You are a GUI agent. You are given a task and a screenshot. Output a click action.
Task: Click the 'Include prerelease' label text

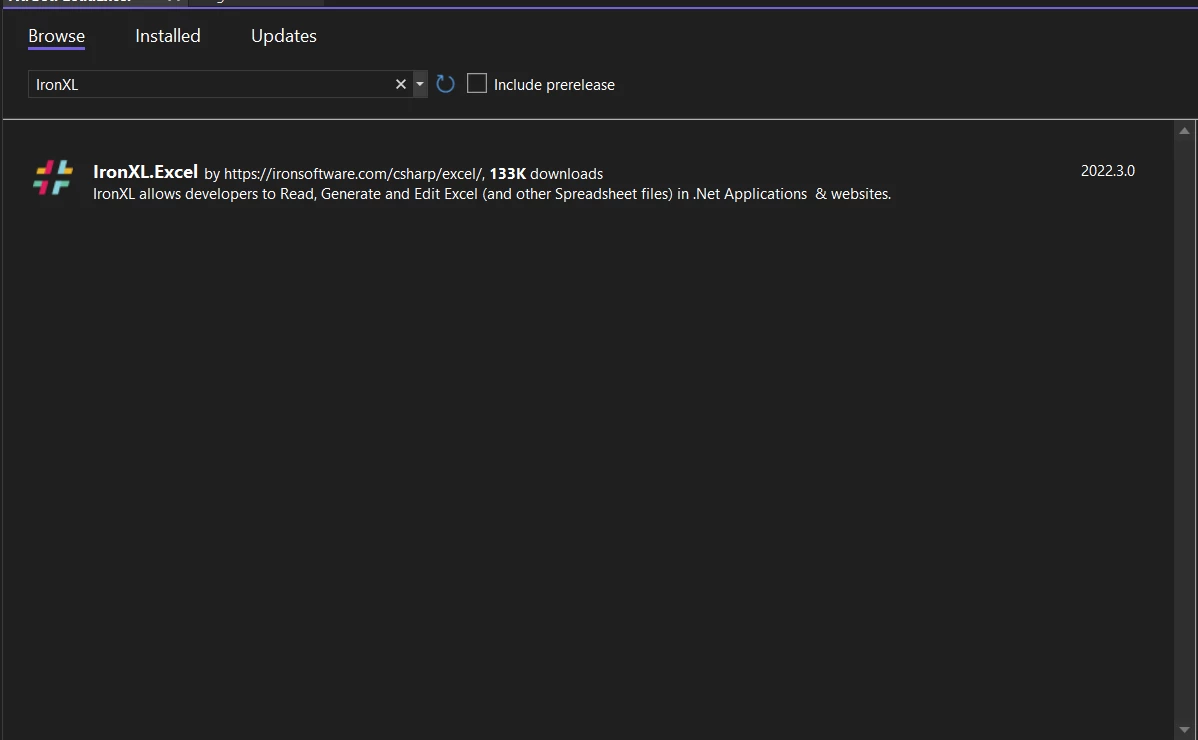pos(554,85)
